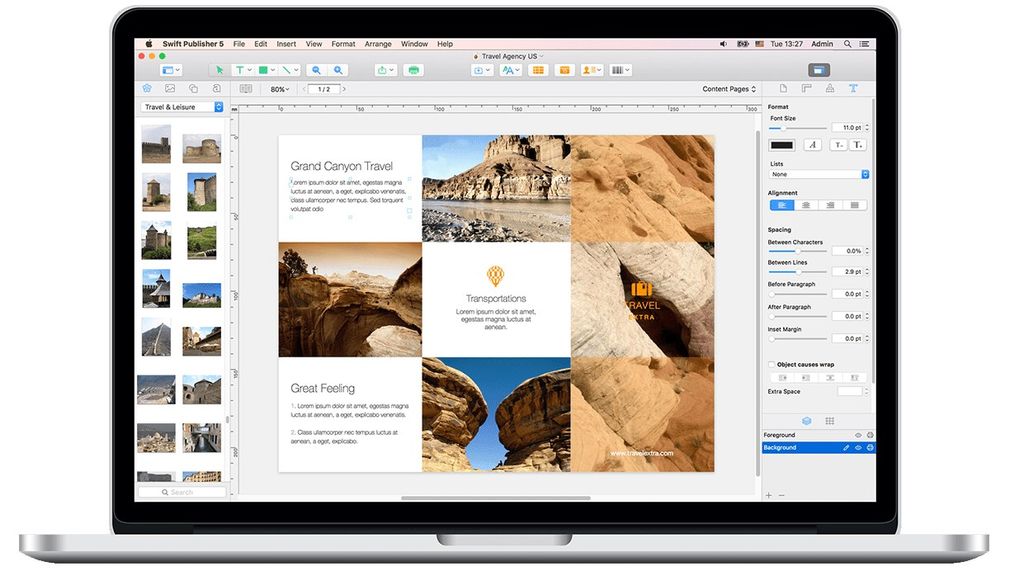Click the Content Pages button

728,88
